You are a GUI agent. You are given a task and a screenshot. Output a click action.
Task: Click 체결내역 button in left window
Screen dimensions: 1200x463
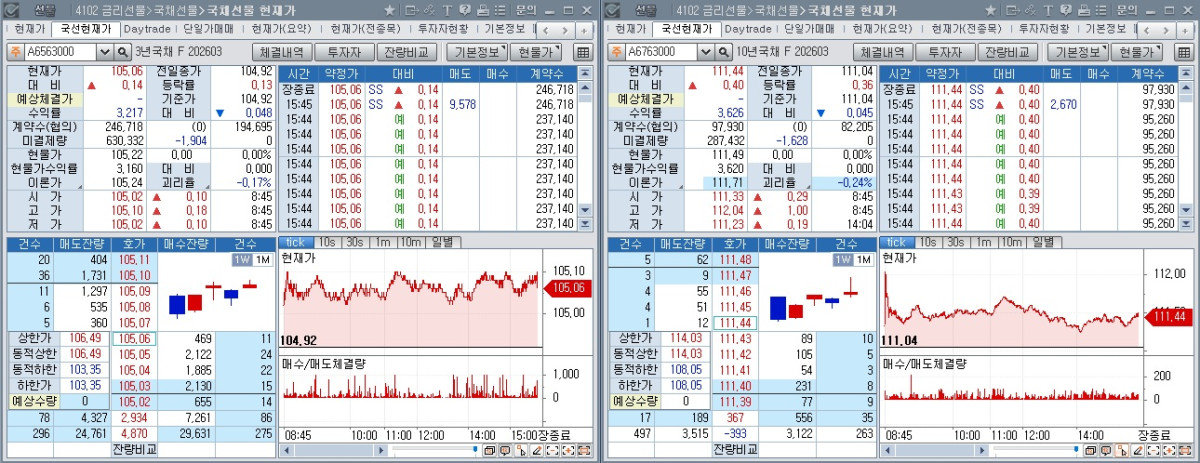point(282,52)
